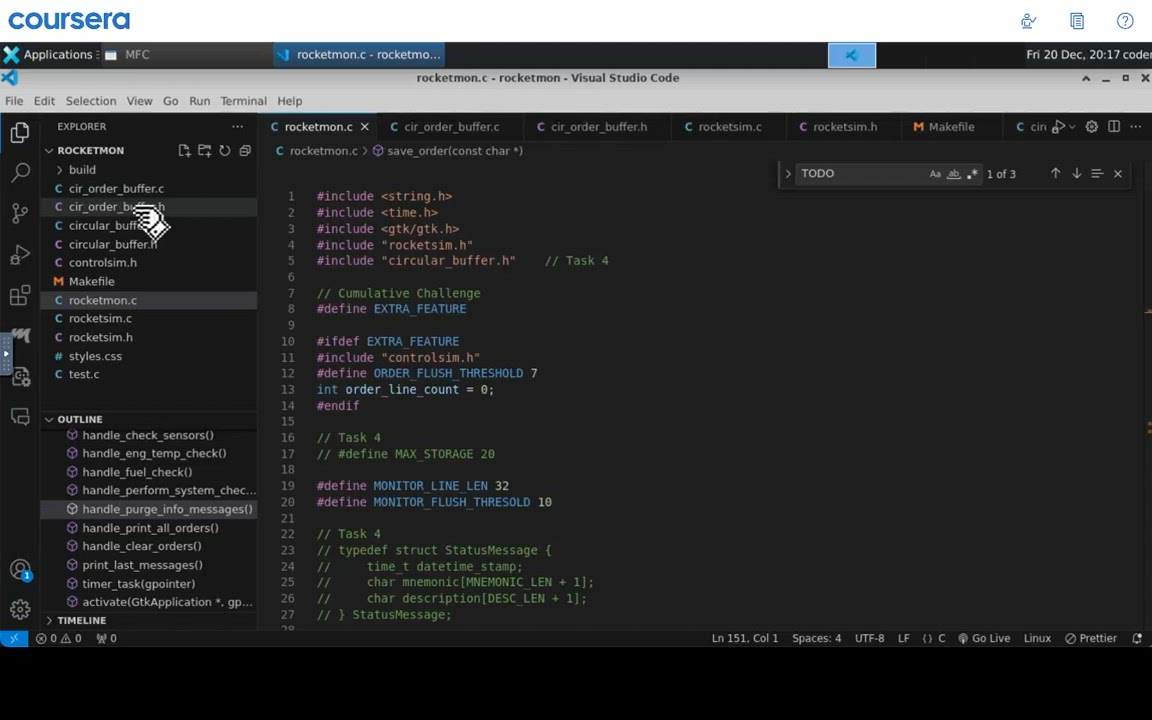Open the Run and Debug view

tap(20, 255)
